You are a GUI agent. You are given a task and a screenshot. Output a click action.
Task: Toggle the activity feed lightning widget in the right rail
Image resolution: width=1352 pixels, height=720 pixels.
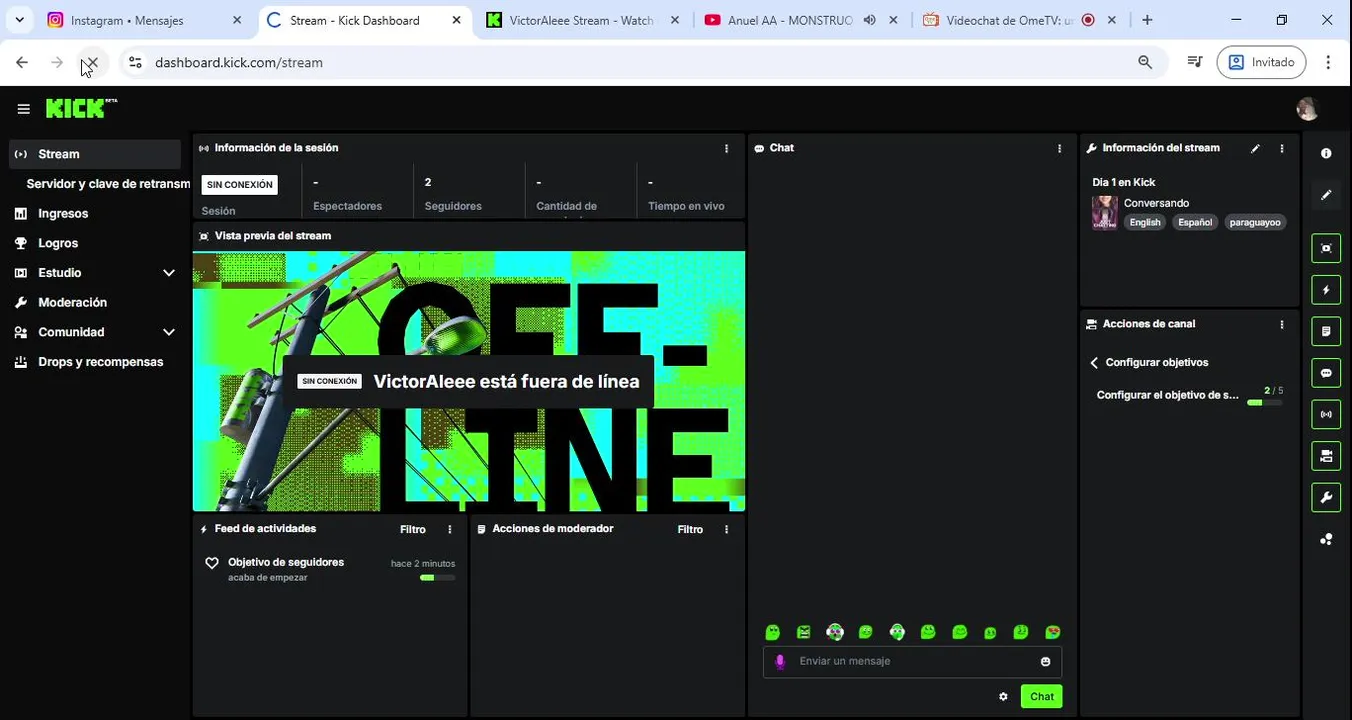(1326, 290)
